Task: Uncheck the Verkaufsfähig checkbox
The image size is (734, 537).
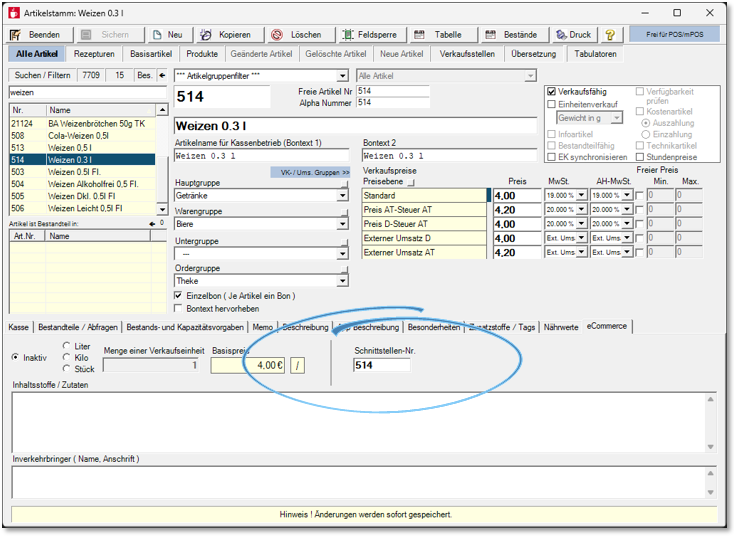Action: (551, 92)
